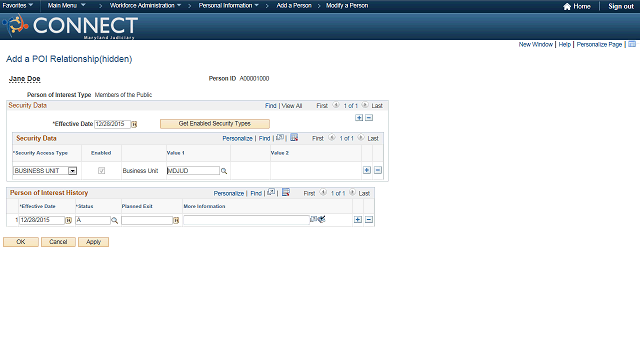This screenshot has height=360, width=640.
Task: Focus Status field containing A
Action: pyautogui.click(x=93, y=220)
